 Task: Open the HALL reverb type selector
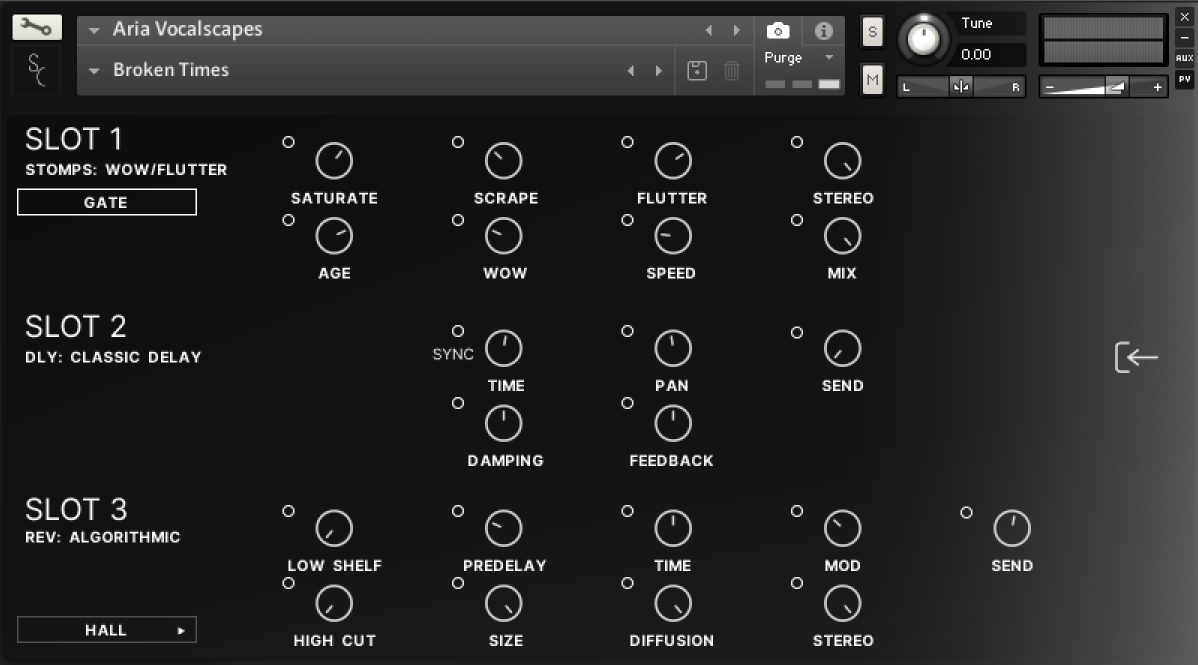tap(107, 630)
